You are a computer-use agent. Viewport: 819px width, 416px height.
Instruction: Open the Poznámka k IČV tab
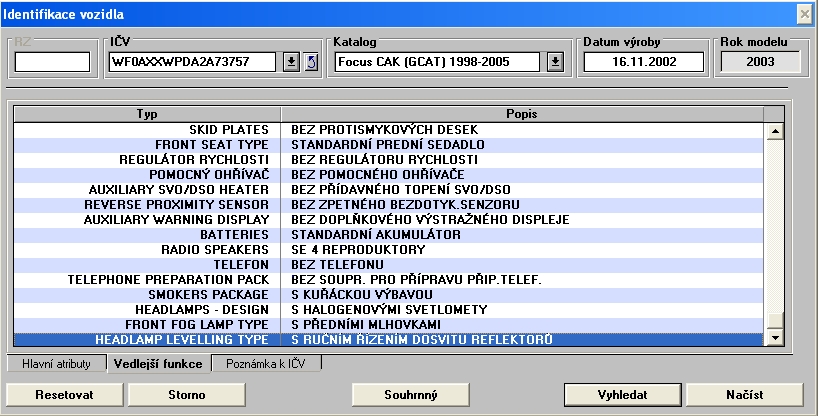[x=267, y=365]
